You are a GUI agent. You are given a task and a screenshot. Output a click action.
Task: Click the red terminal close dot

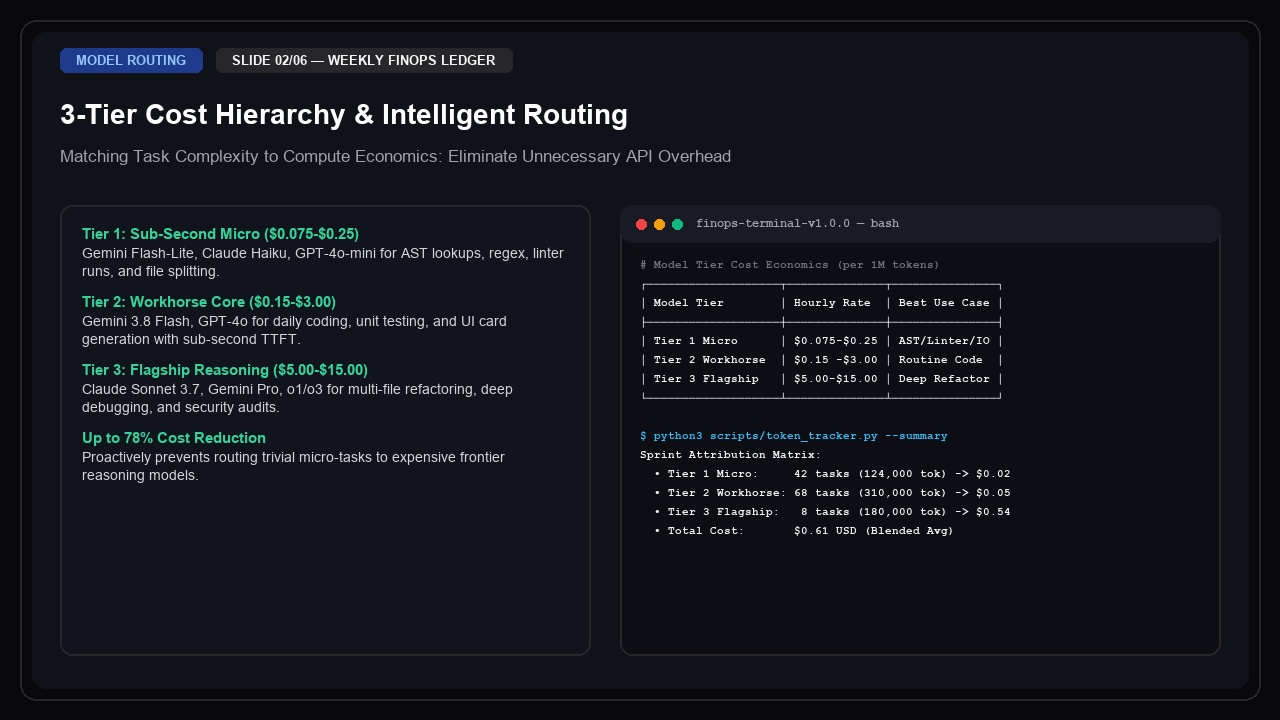pos(642,224)
